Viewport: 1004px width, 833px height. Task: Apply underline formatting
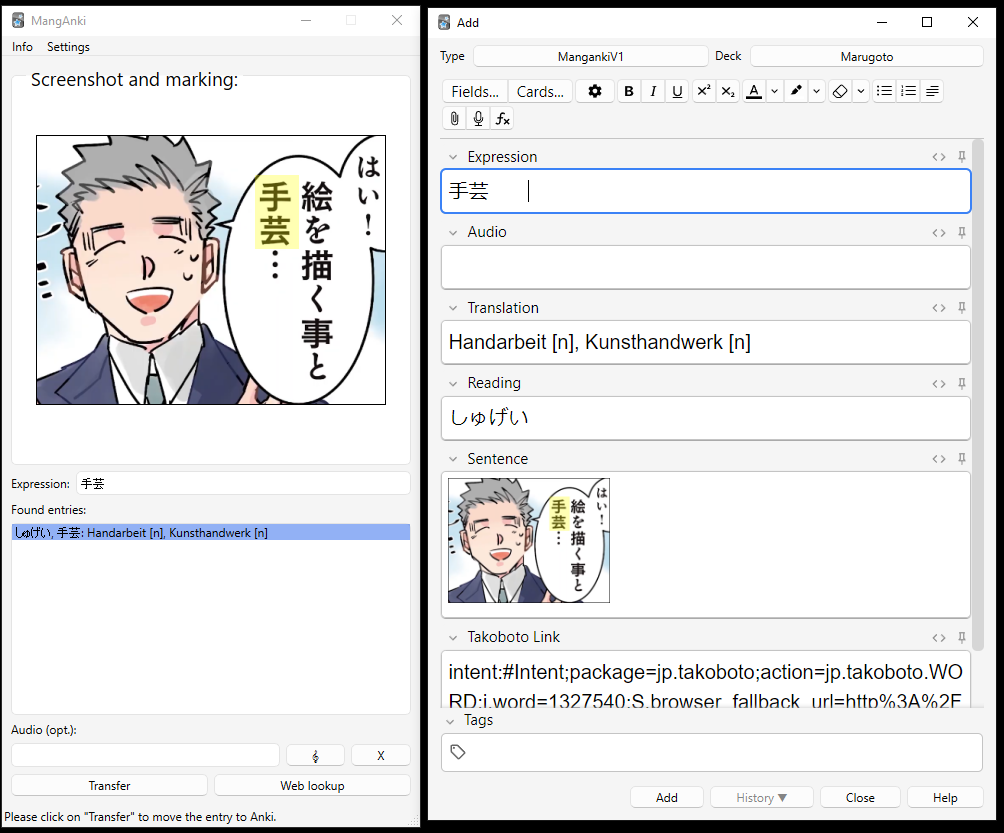click(x=677, y=91)
